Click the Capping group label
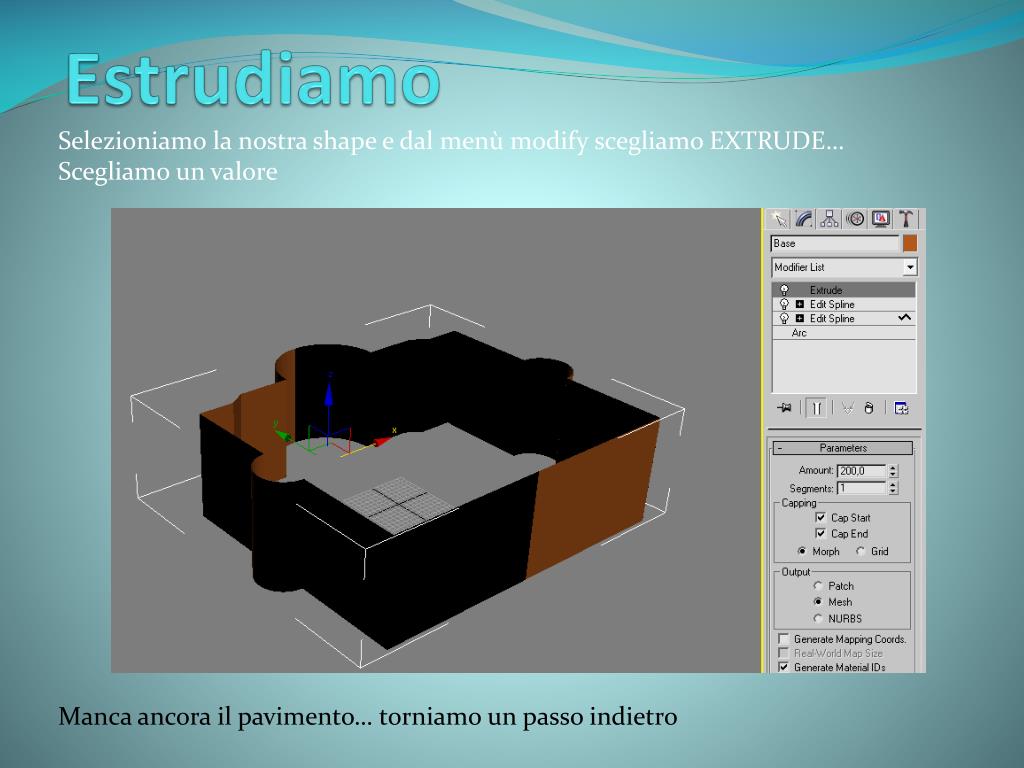The height and width of the screenshot is (768, 1024). pos(799,503)
